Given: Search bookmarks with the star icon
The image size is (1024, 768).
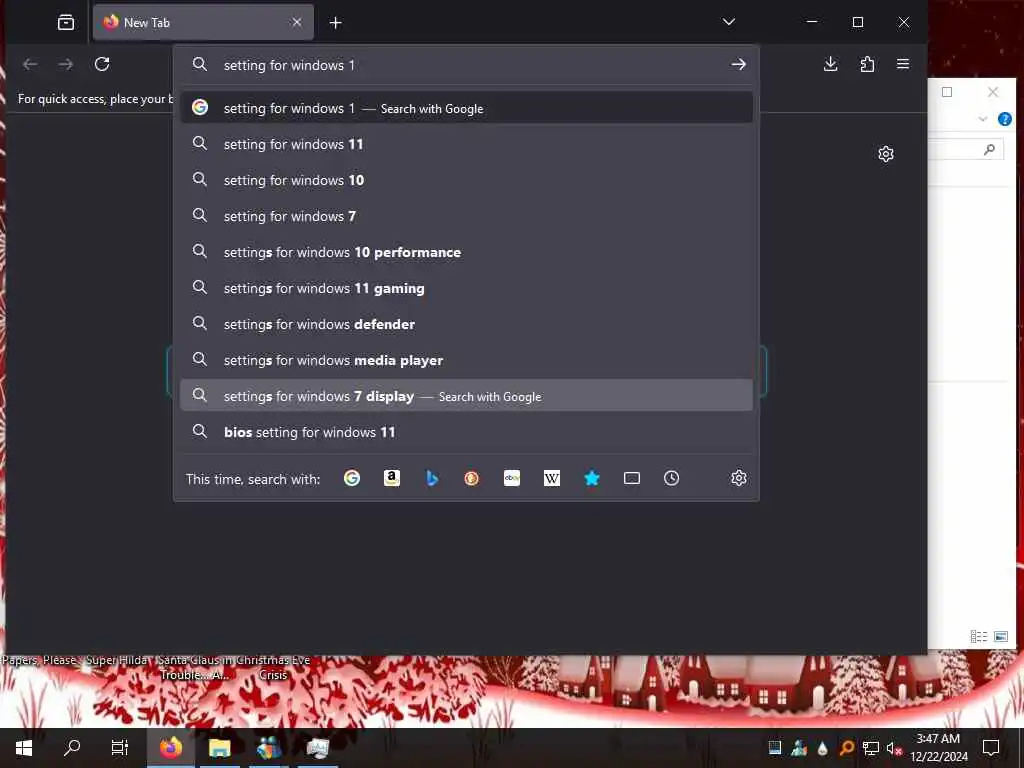Looking at the screenshot, I should coord(592,478).
